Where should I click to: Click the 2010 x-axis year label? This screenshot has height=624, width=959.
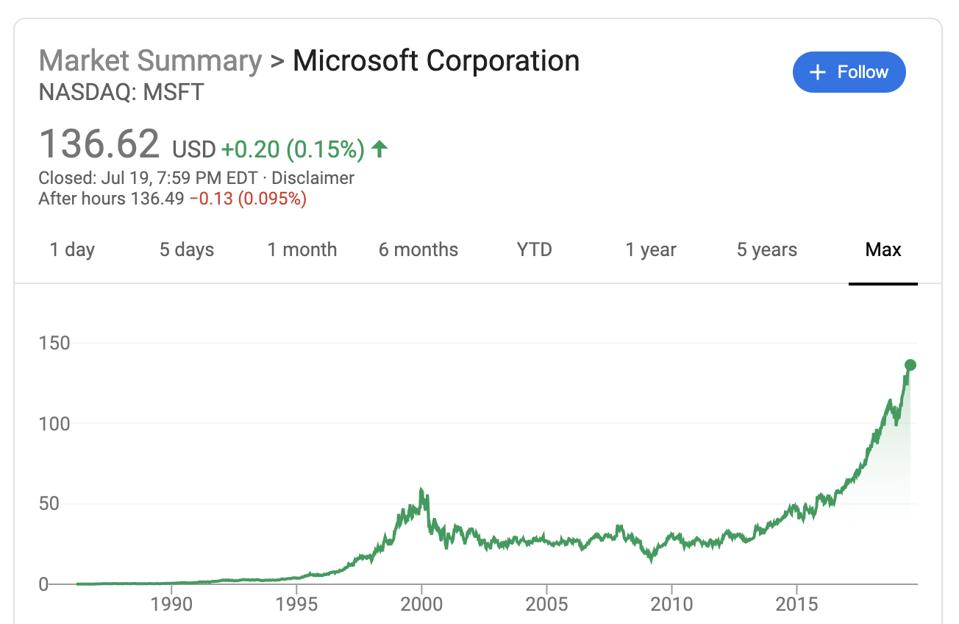pyautogui.click(x=671, y=604)
